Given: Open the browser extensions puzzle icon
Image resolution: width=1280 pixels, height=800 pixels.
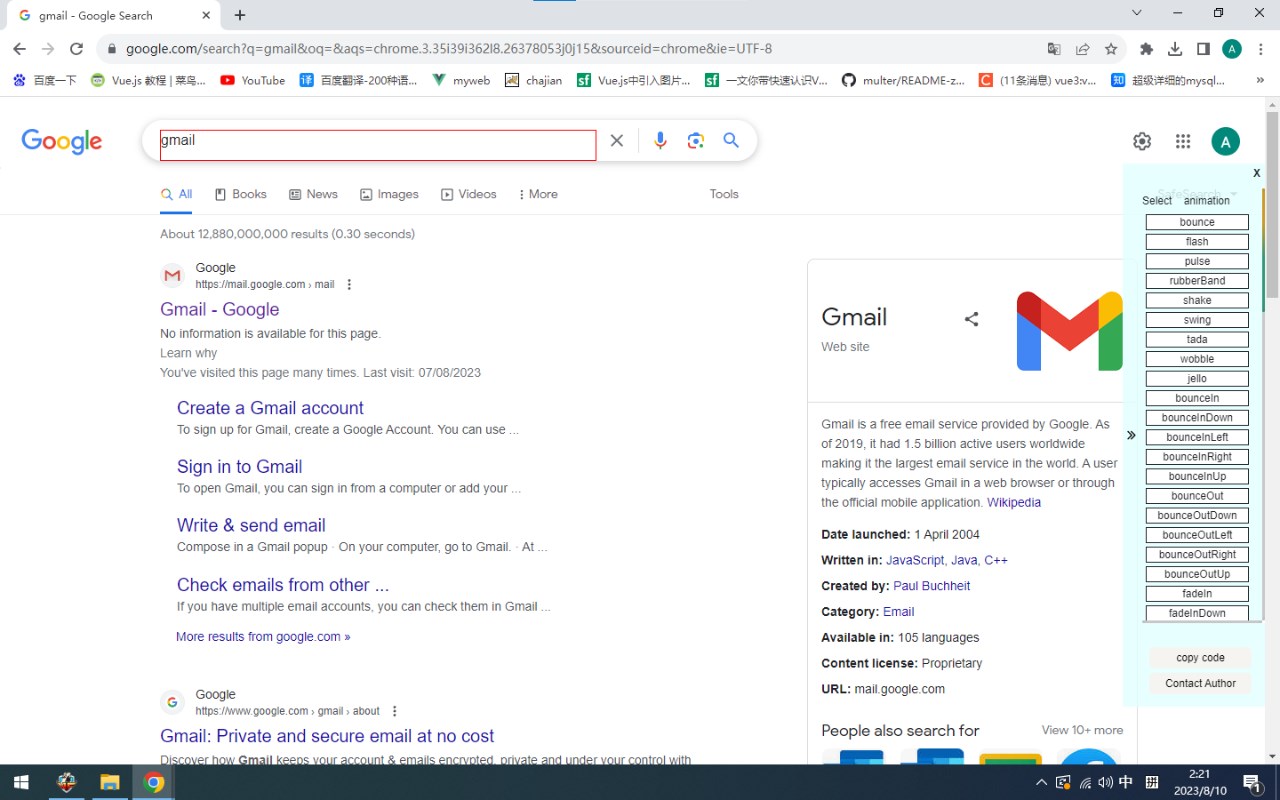Looking at the screenshot, I should tap(1147, 49).
